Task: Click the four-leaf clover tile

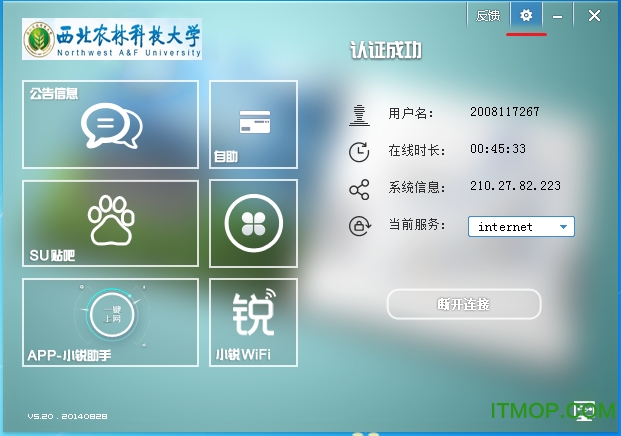Action: coord(254,223)
